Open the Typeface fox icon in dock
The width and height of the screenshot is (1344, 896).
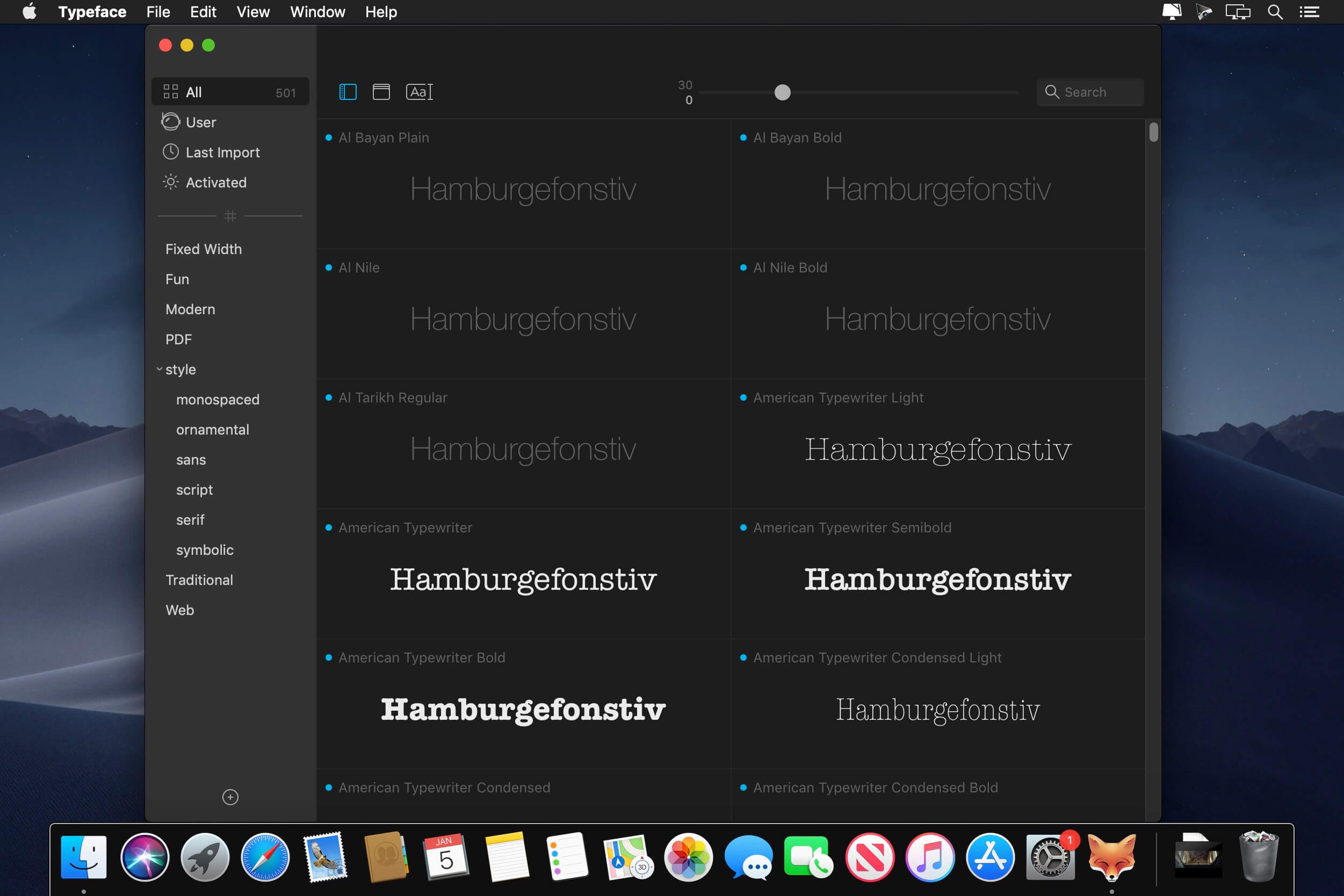point(1111,857)
